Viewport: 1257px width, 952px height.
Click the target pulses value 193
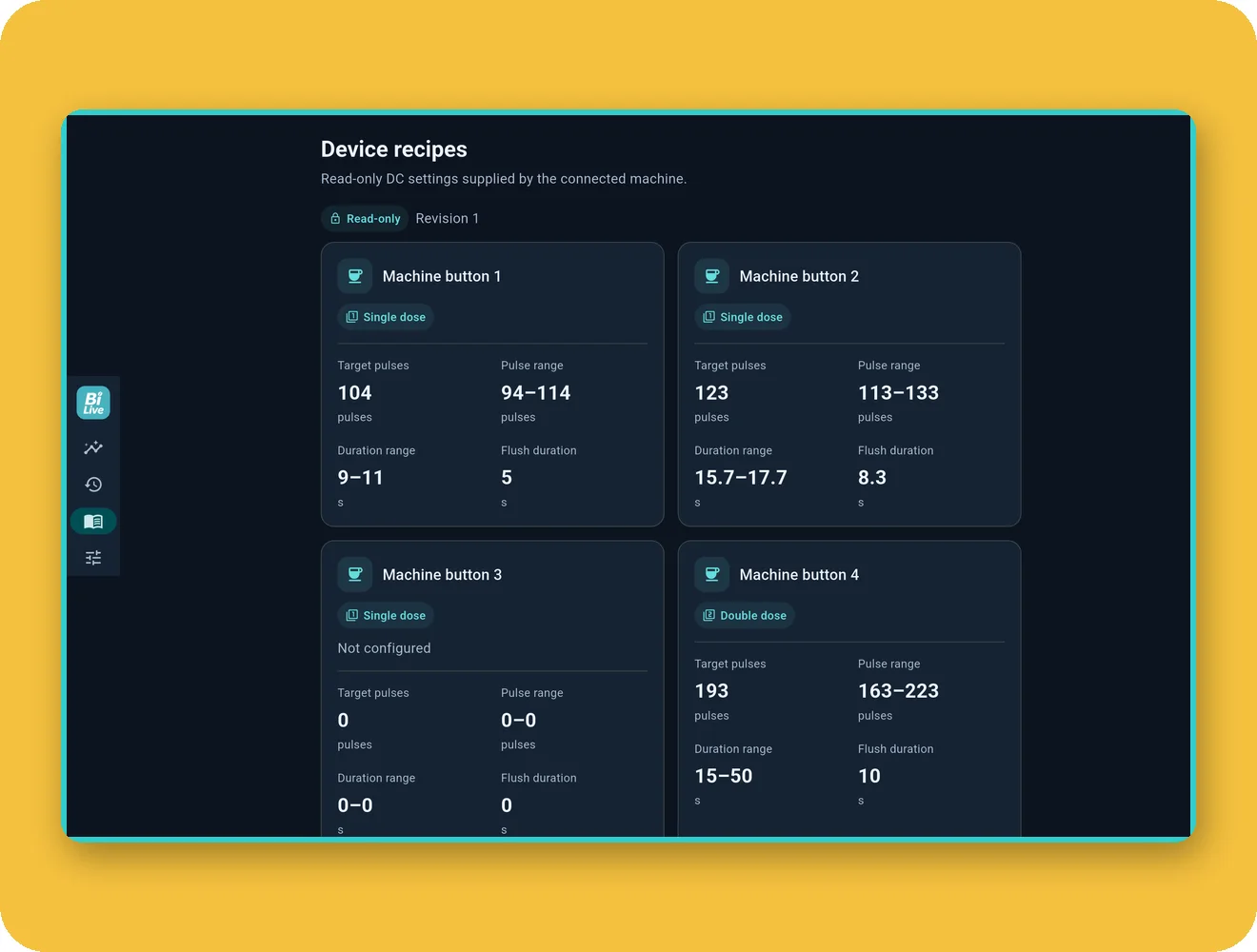pos(711,691)
